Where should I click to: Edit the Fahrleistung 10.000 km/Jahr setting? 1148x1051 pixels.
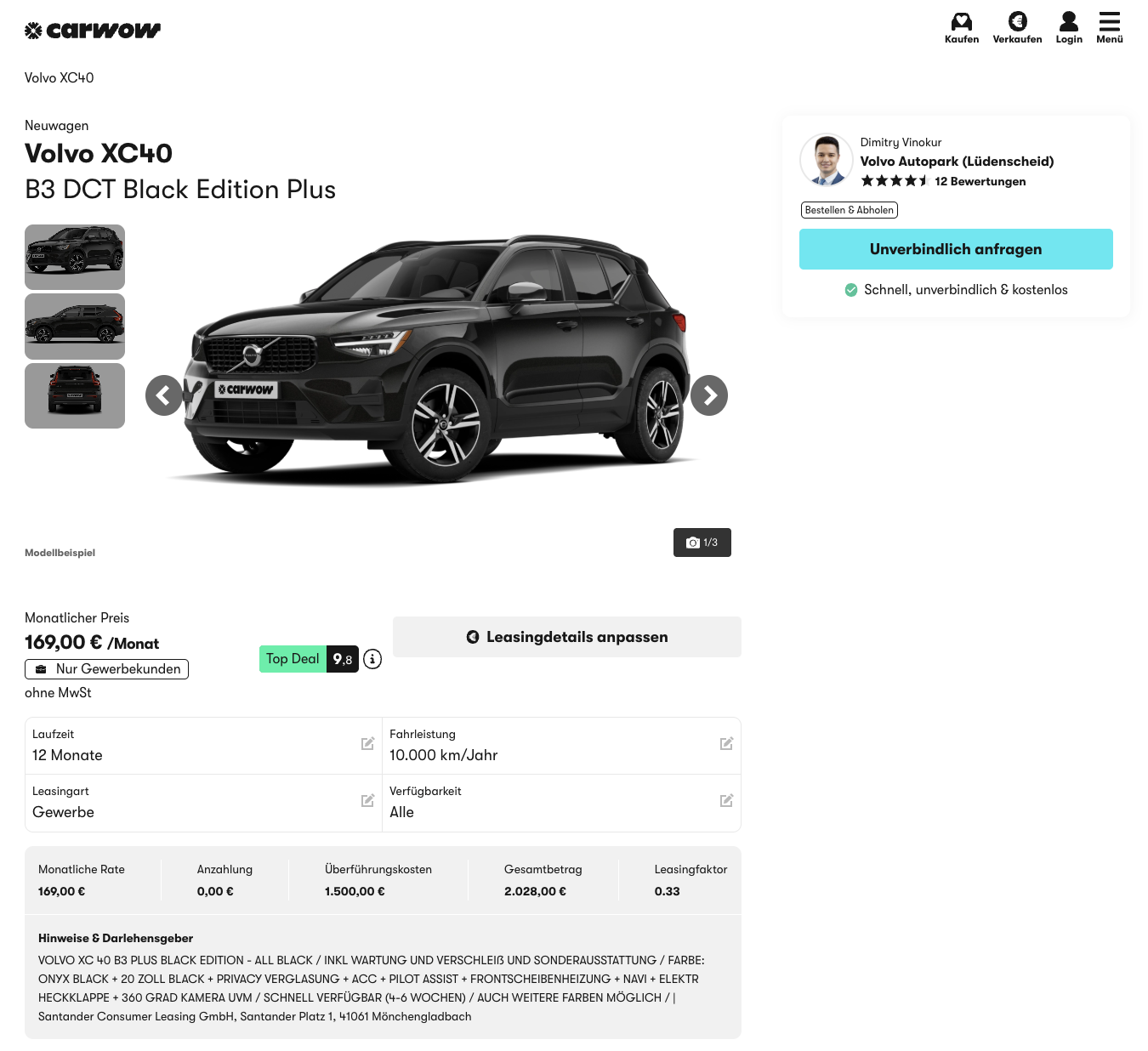726,744
